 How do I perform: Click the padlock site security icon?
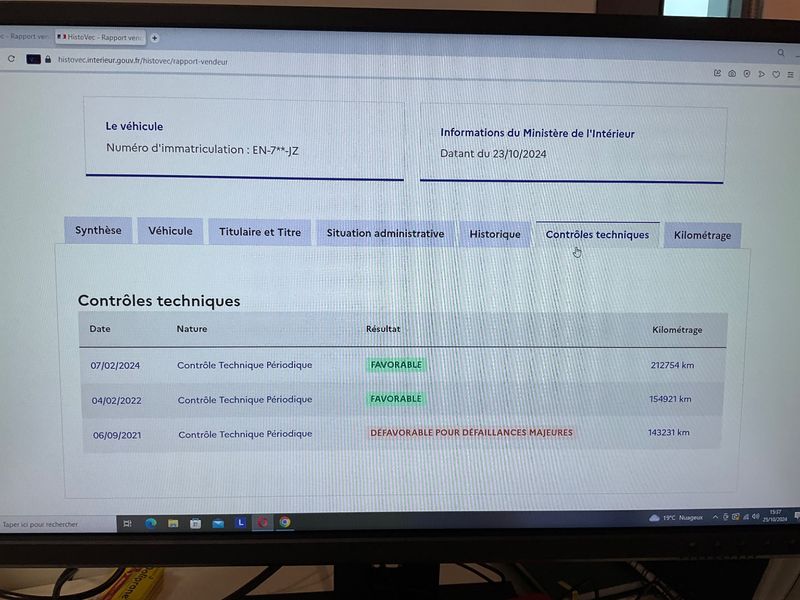48,59
